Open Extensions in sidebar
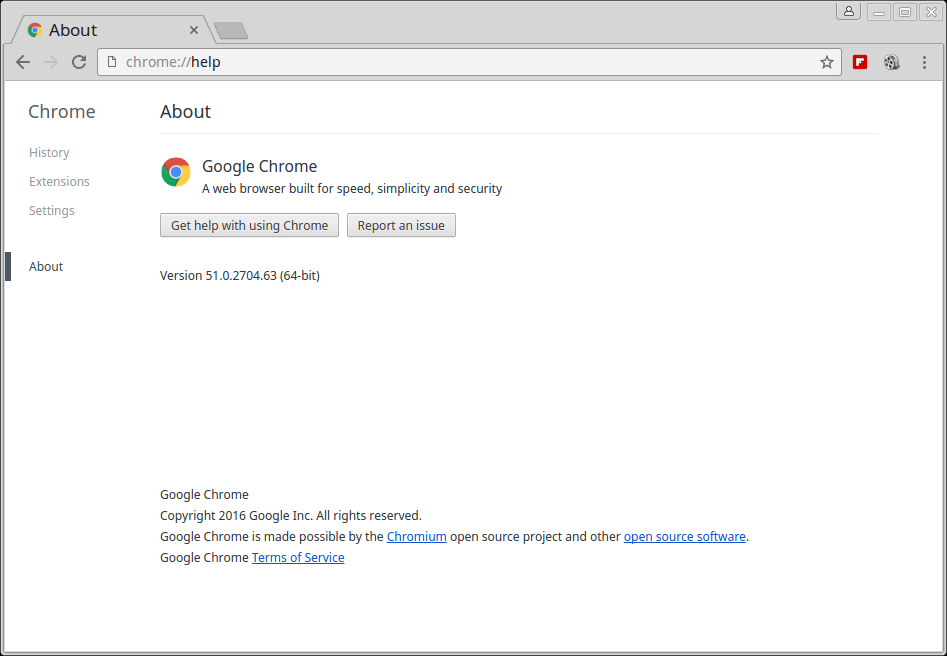947x656 pixels. [59, 181]
